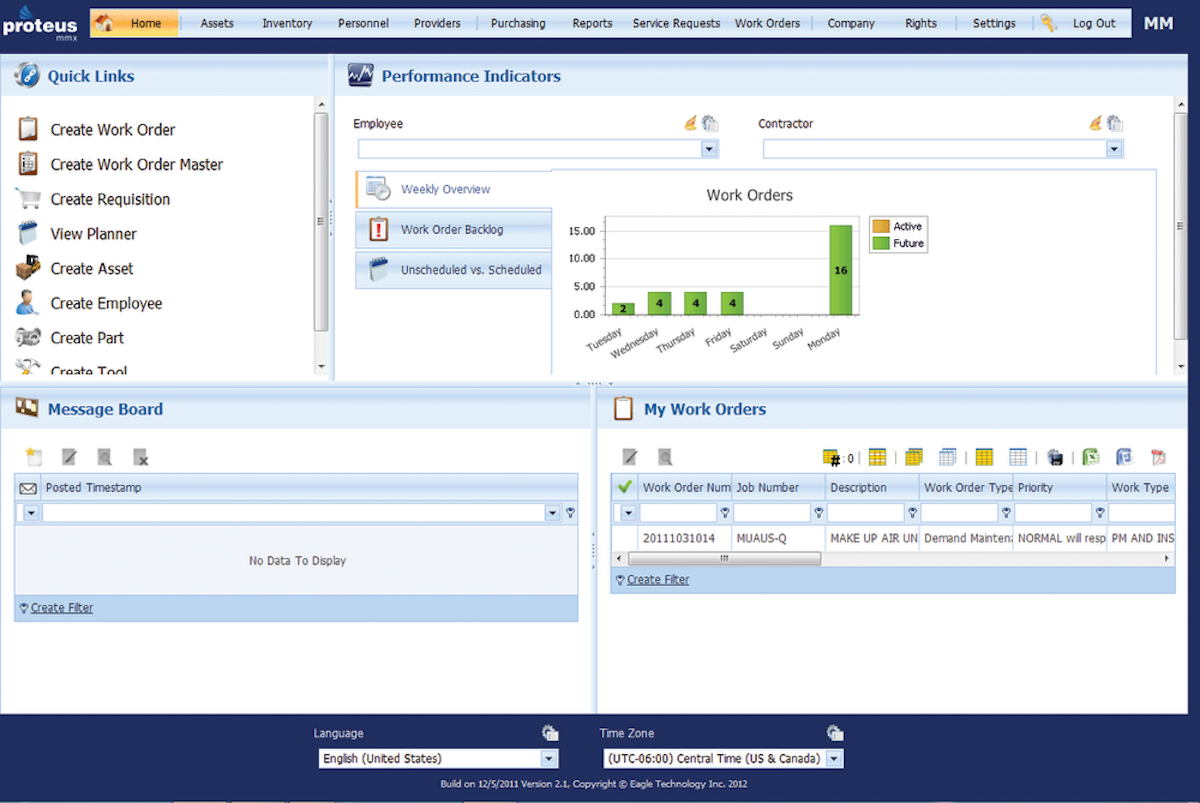Click the Active legend entry in chart
Screen dimensions: 1200x803
point(897,227)
